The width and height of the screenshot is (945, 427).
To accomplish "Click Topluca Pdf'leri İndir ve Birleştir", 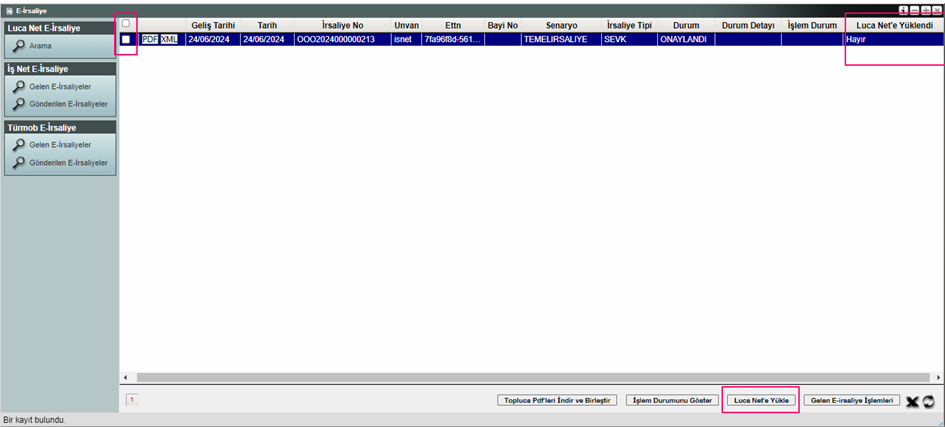I will coord(557,401).
